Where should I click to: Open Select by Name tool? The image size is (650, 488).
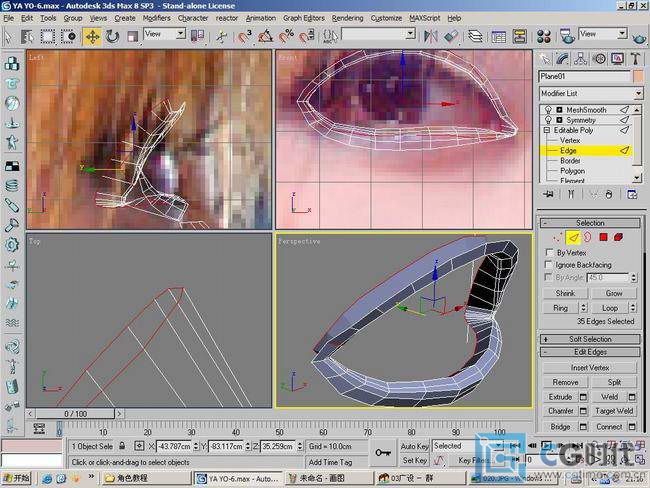(x=27, y=36)
